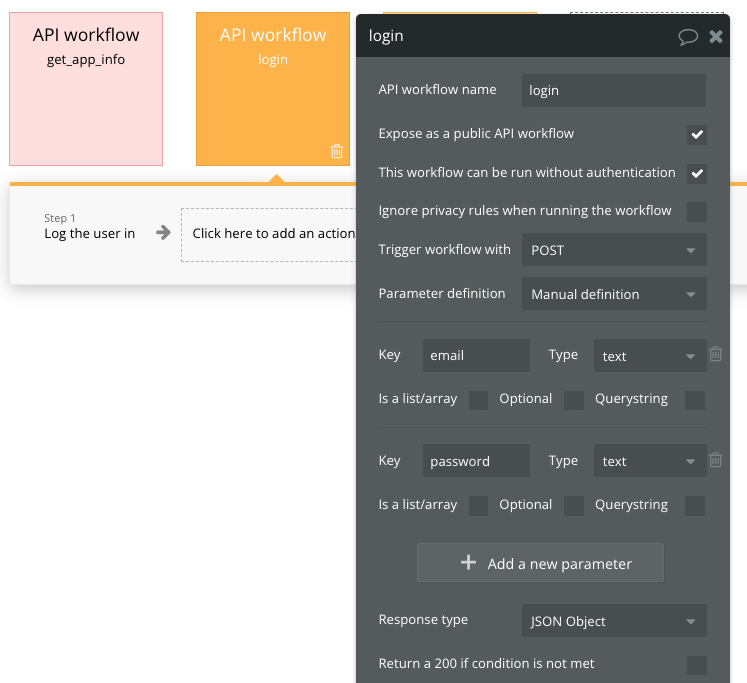Mark the email parameter as Optional

(574, 400)
